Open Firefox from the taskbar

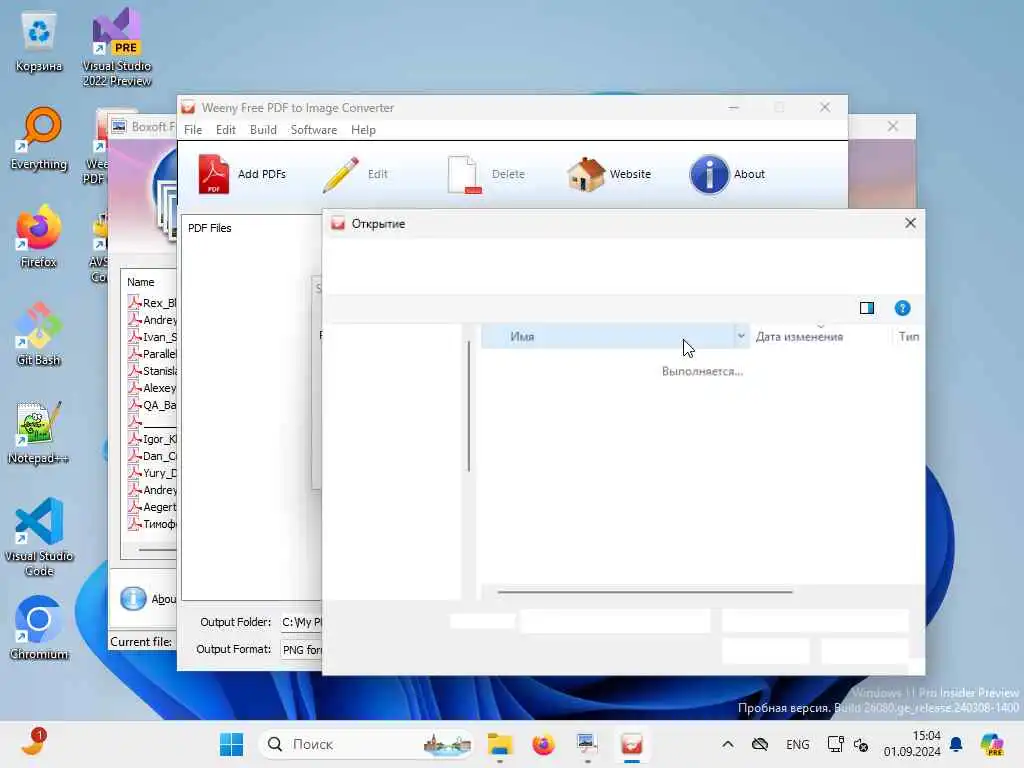click(x=543, y=744)
